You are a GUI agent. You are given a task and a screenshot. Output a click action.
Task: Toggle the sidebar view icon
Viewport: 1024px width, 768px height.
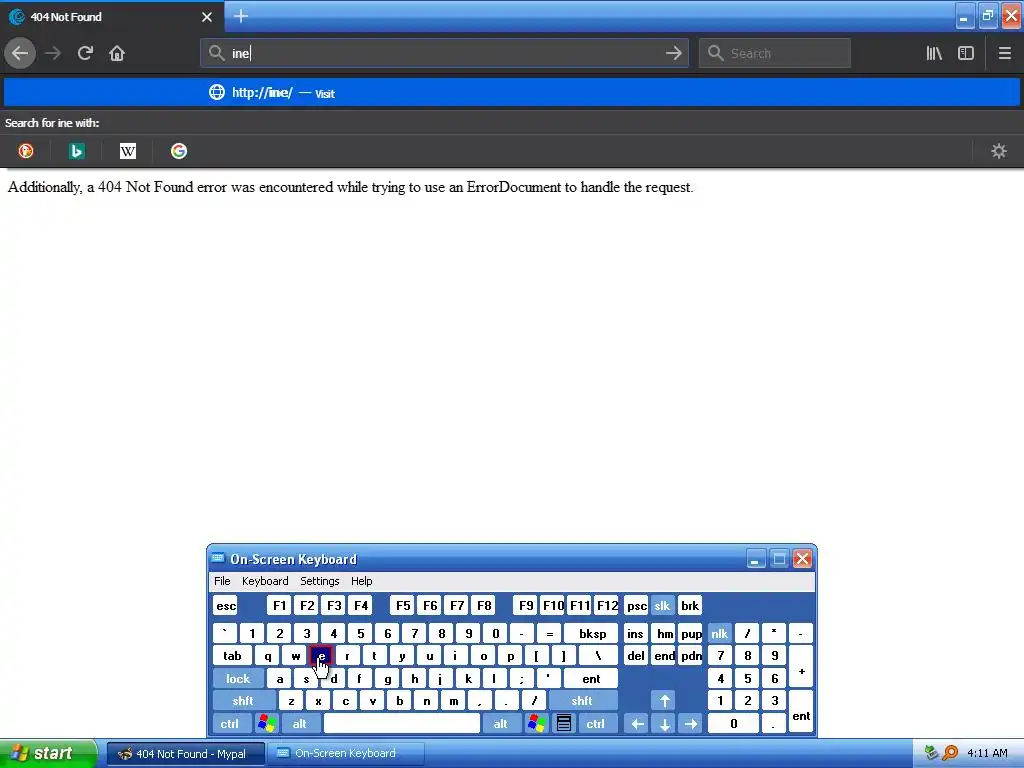coord(966,53)
